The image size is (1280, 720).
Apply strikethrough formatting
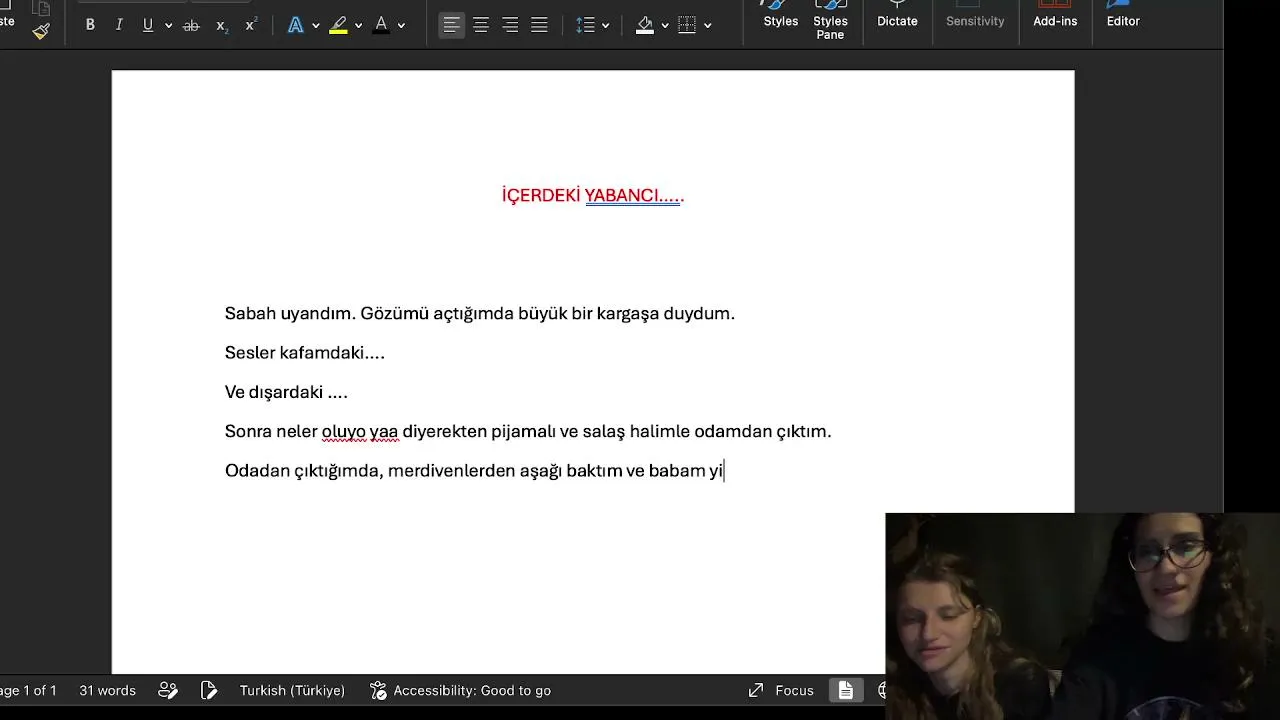[x=191, y=25]
